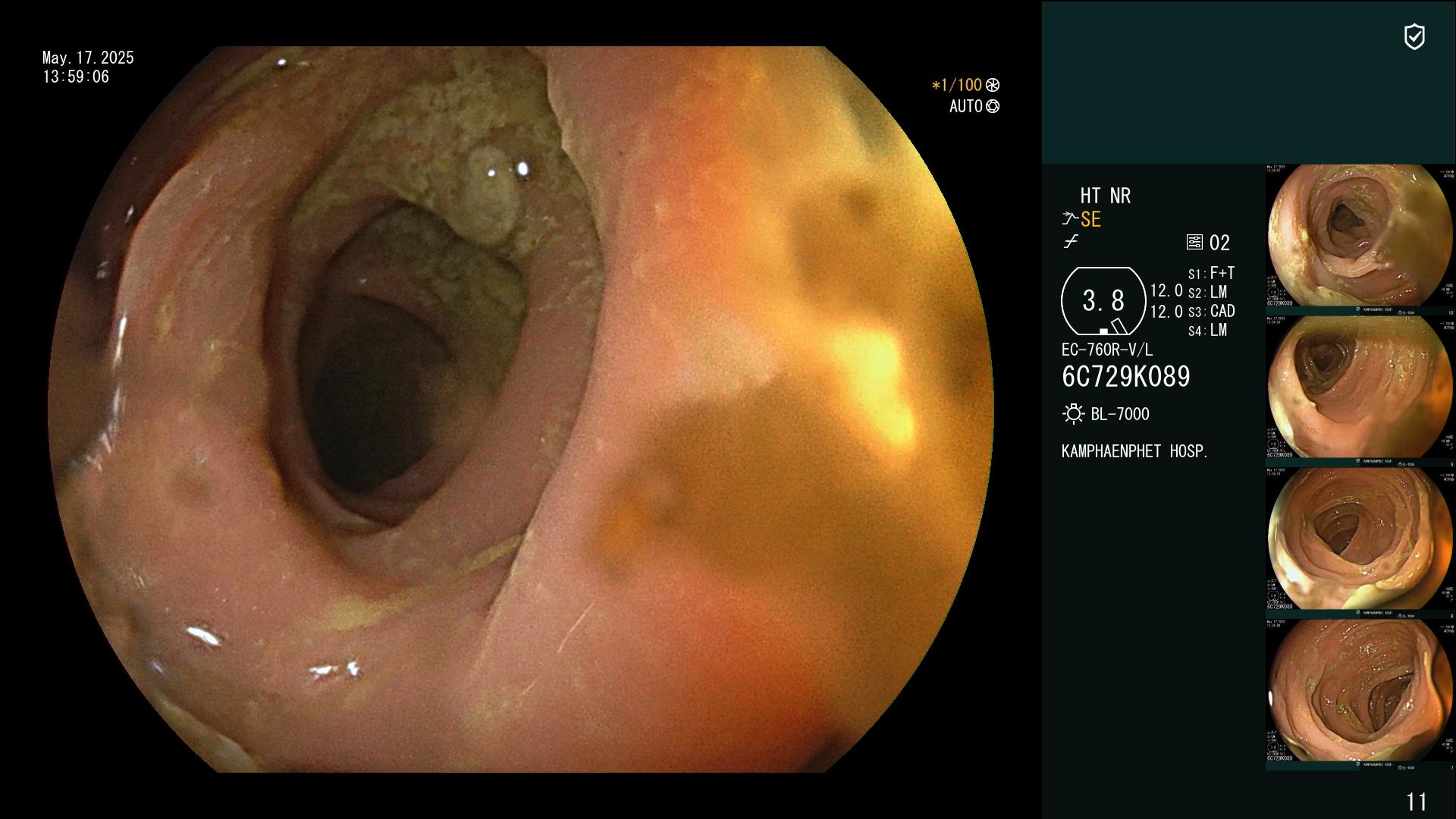Click switch assignment S3: CAD
The height and width of the screenshot is (819, 1456).
click(1212, 311)
